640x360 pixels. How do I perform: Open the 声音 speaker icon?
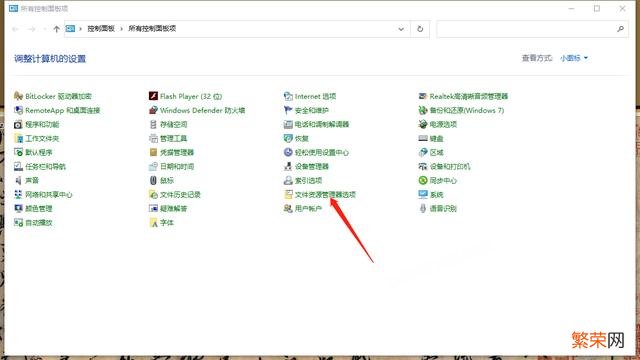coord(18,180)
